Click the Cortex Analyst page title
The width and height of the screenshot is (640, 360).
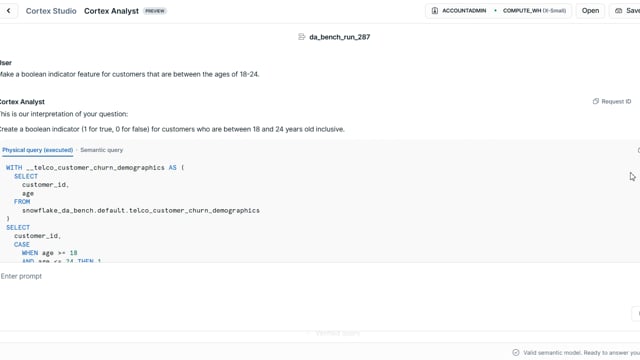click(111, 11)
